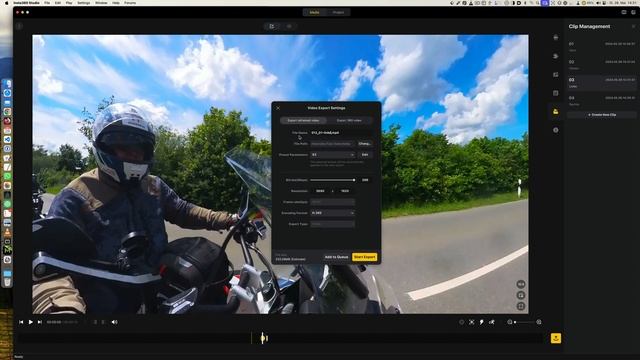
Task: Click the second icon in the right tool sidebar
Action: pos(556,56)
